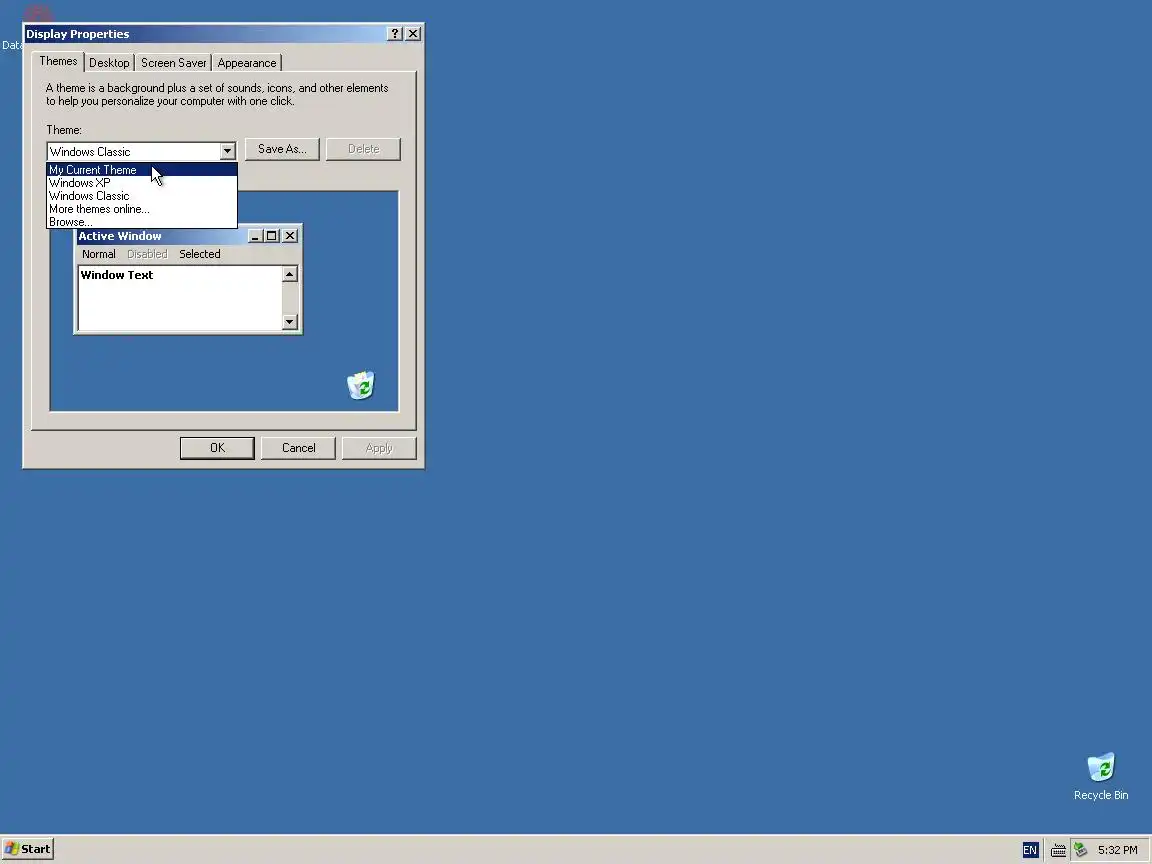The image size is (1152, 864).
Task: Click Selected in the preview menu
Action: [200, 254]
